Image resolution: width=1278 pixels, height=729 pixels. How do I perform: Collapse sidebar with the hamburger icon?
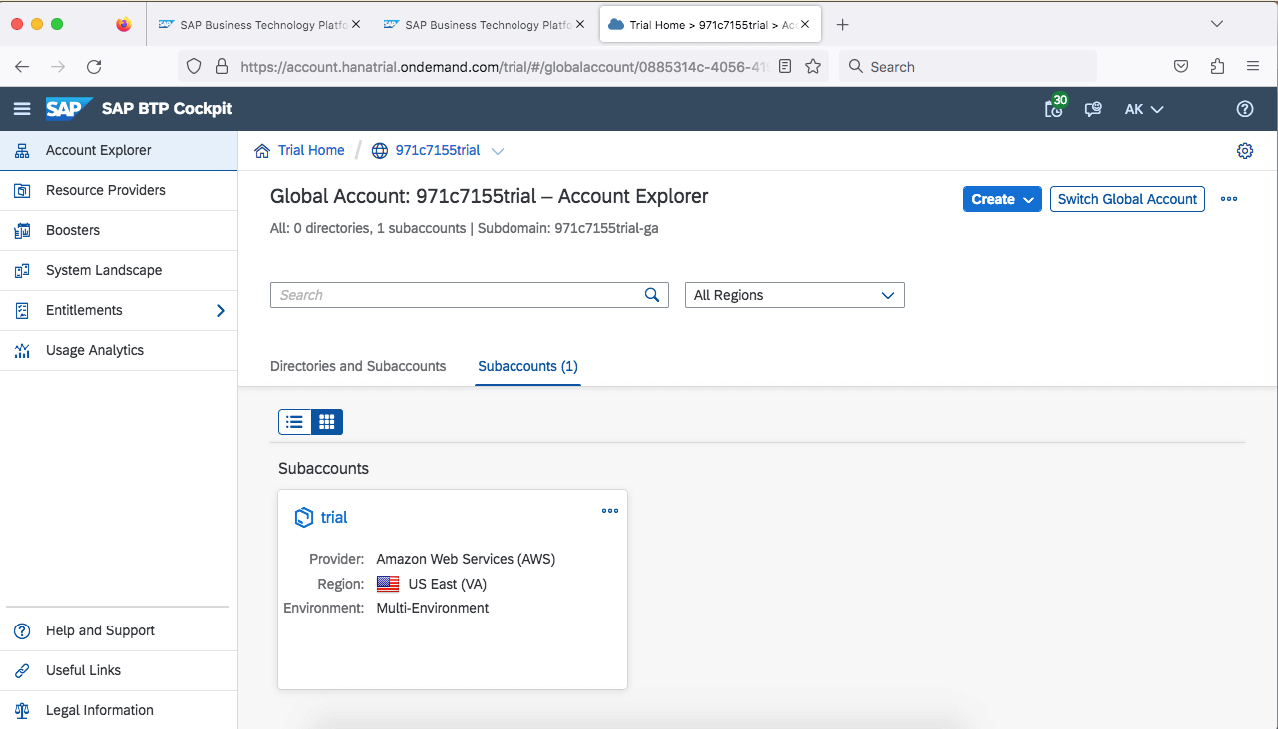[22, 109]
